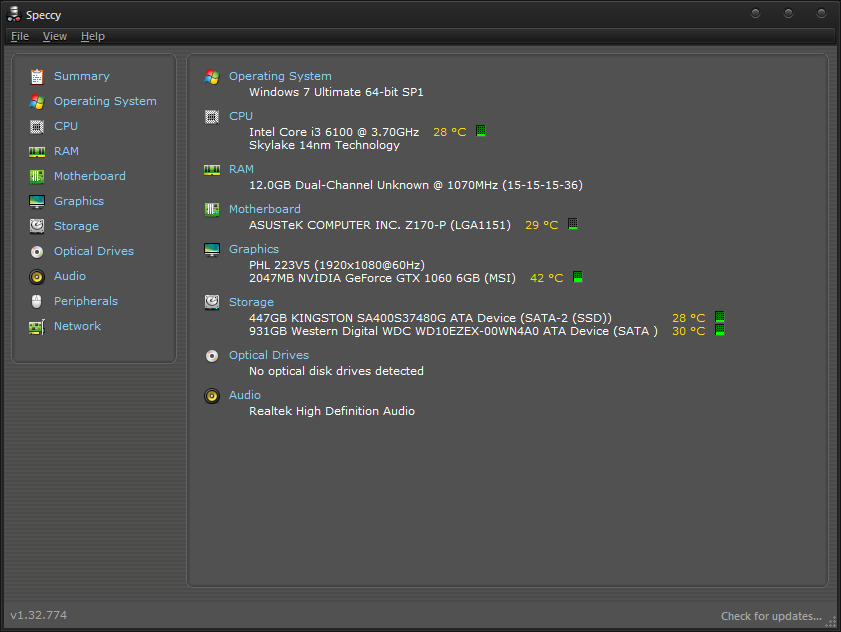The width and height of the screenshot is (841, 632).
Task: Click the Western Digital drive temperature indicator icon
Action: tap(719, 329)
